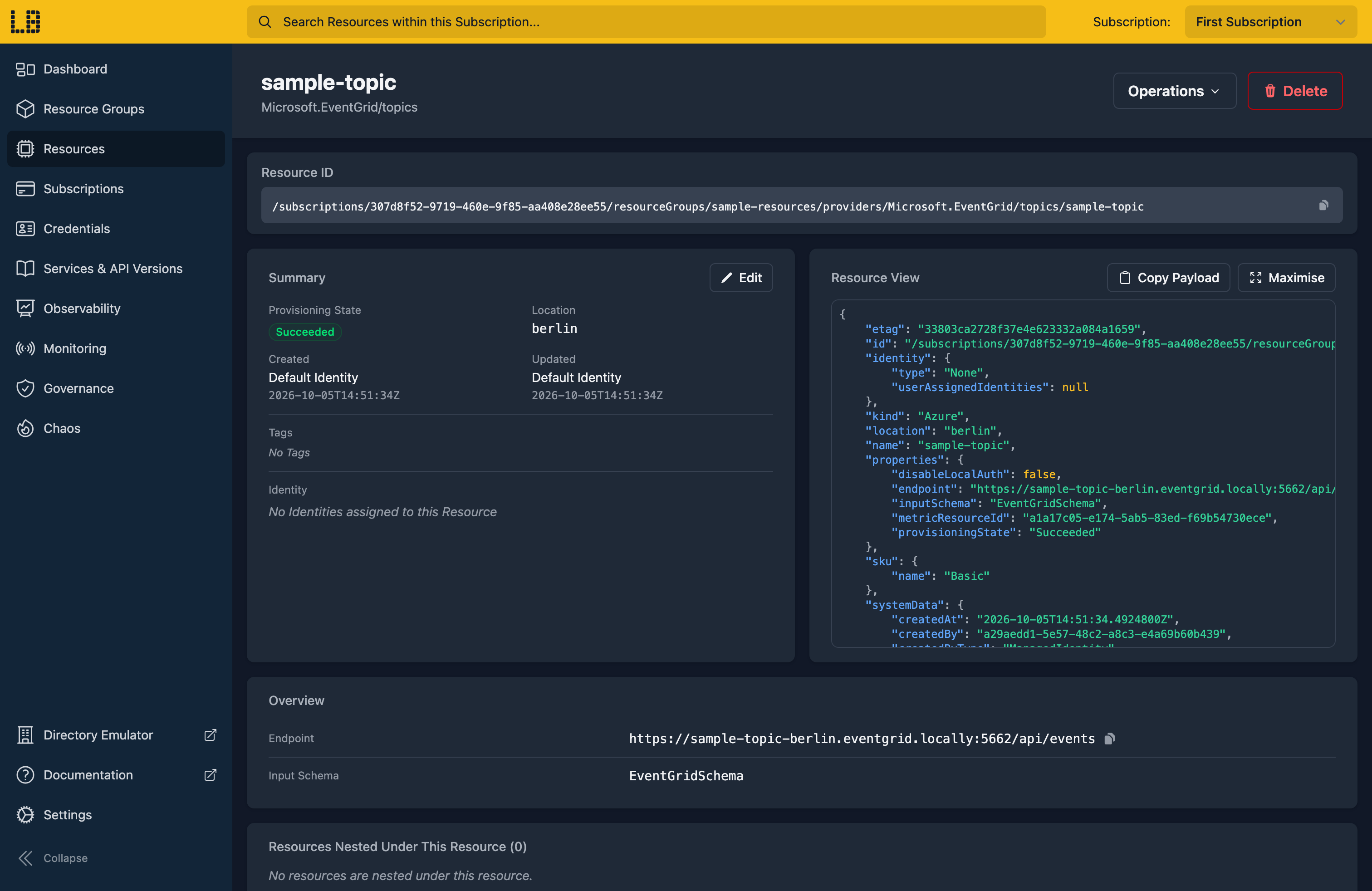Click the Settings gear icon

click(x=25, y=814)
